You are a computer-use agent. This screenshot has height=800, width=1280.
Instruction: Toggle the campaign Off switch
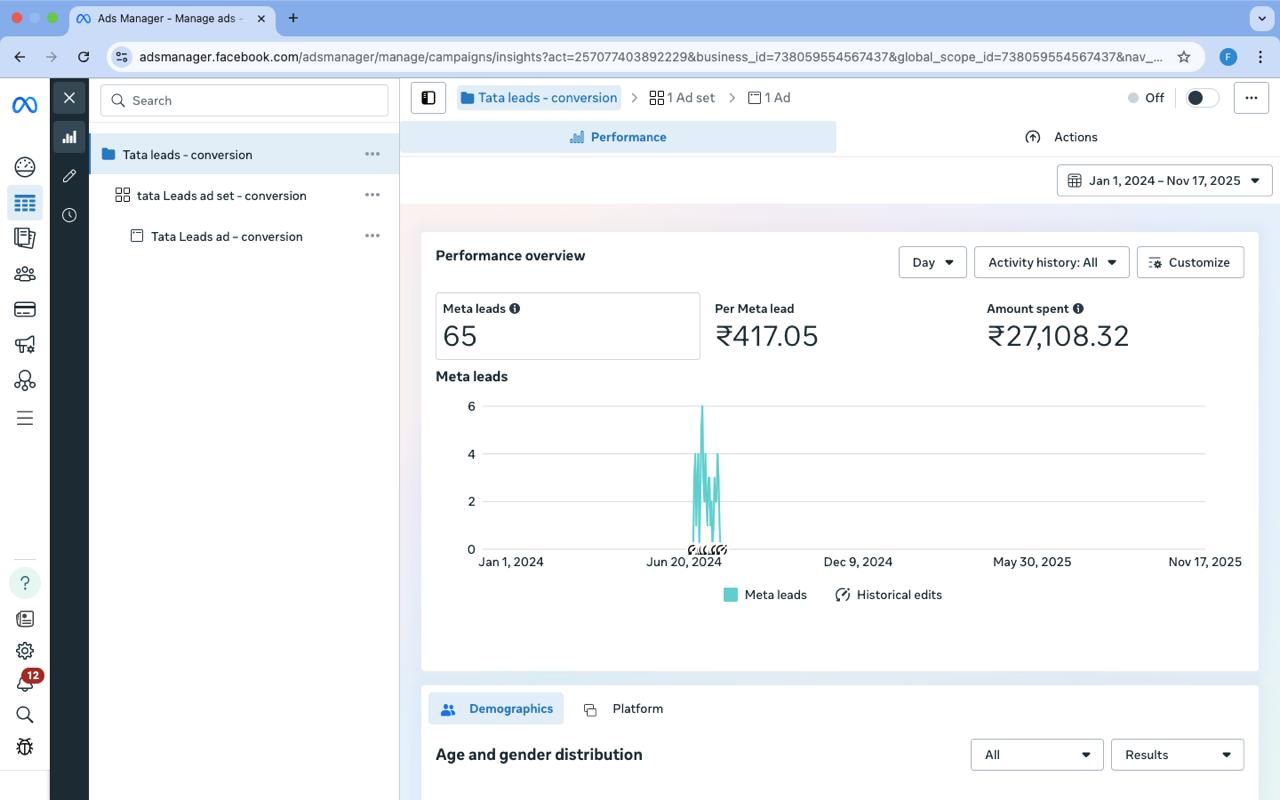[x=1201, y=98]
